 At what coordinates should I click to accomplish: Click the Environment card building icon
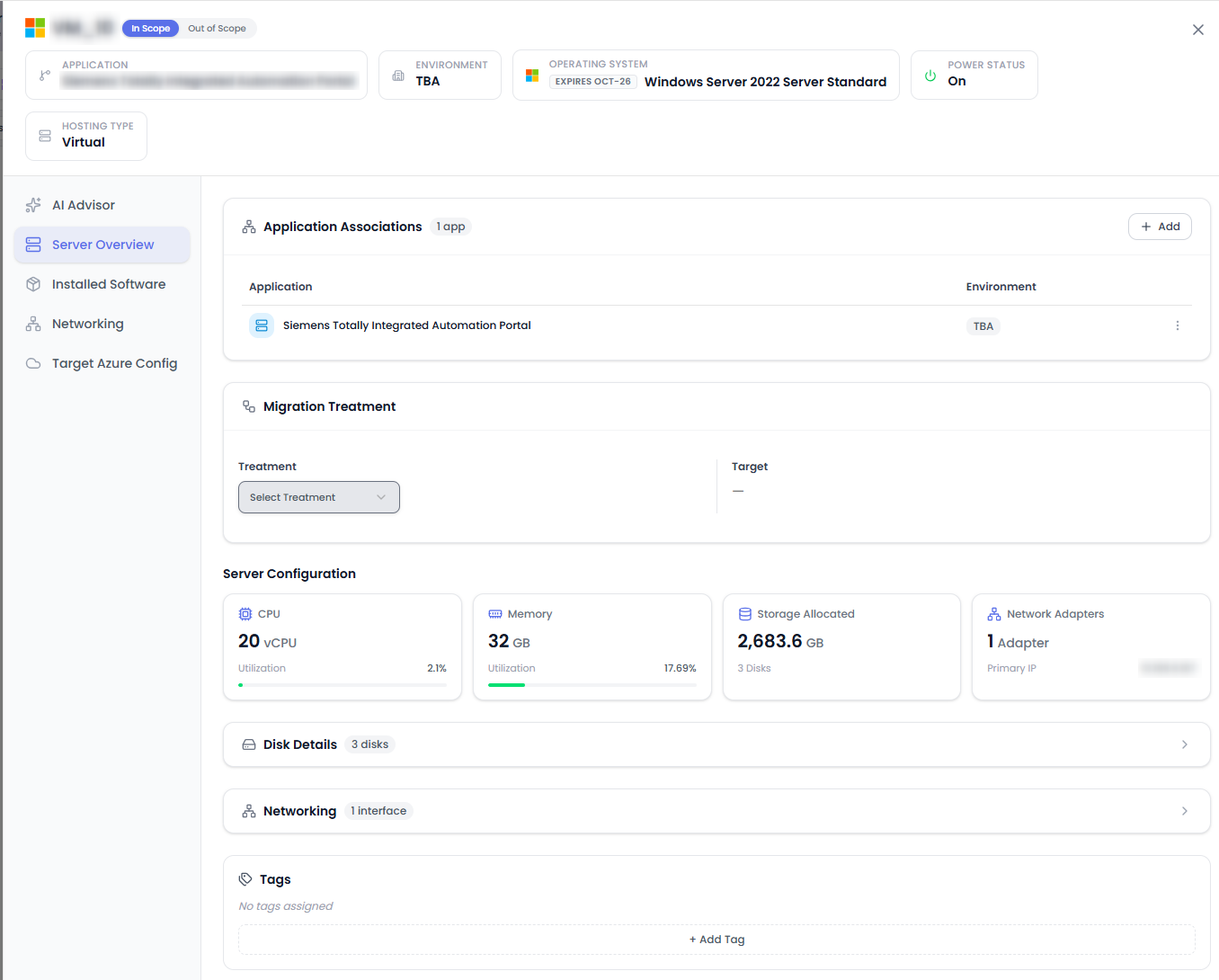(398, 76)
